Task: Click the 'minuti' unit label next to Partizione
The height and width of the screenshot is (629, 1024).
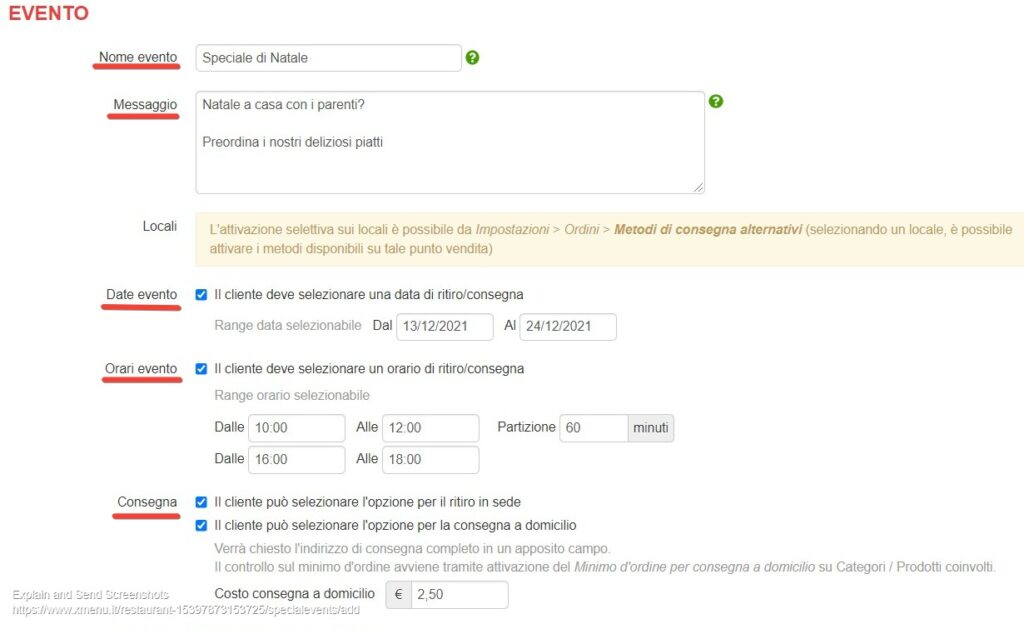Action: click(651, 428)
